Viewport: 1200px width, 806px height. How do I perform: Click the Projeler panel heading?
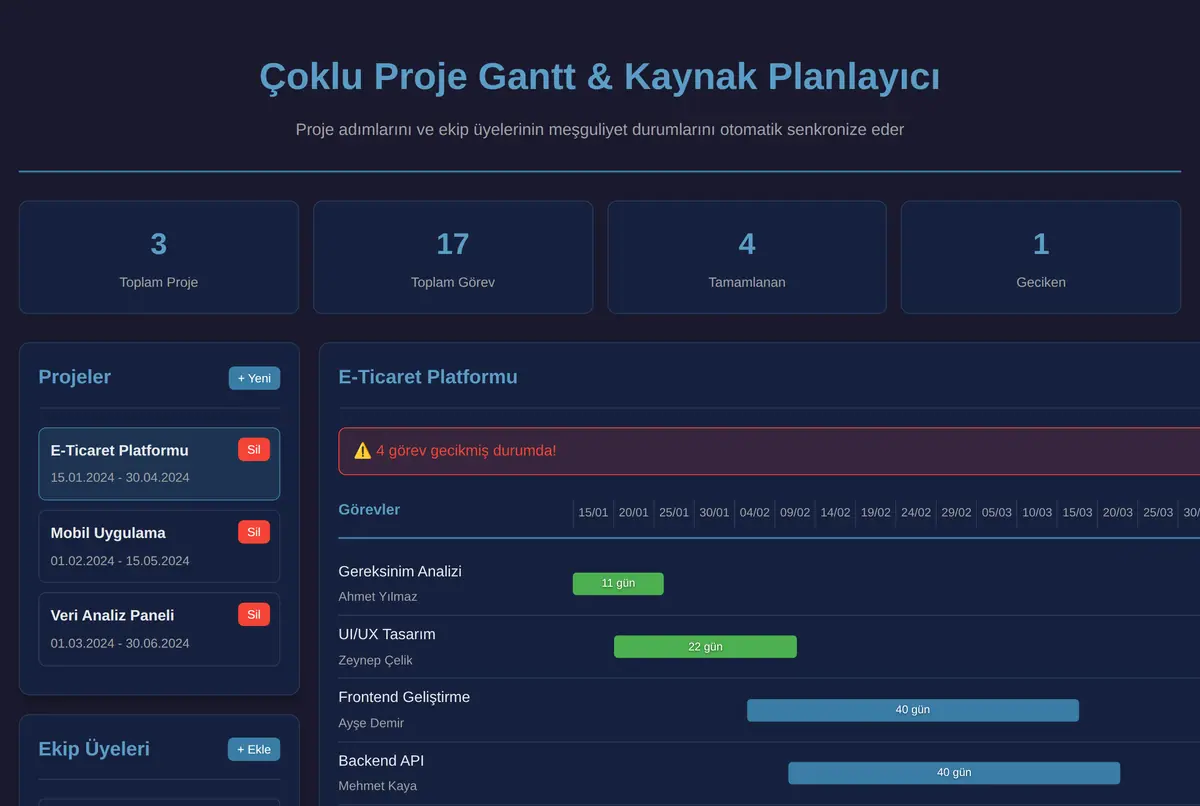pos(75,377)
